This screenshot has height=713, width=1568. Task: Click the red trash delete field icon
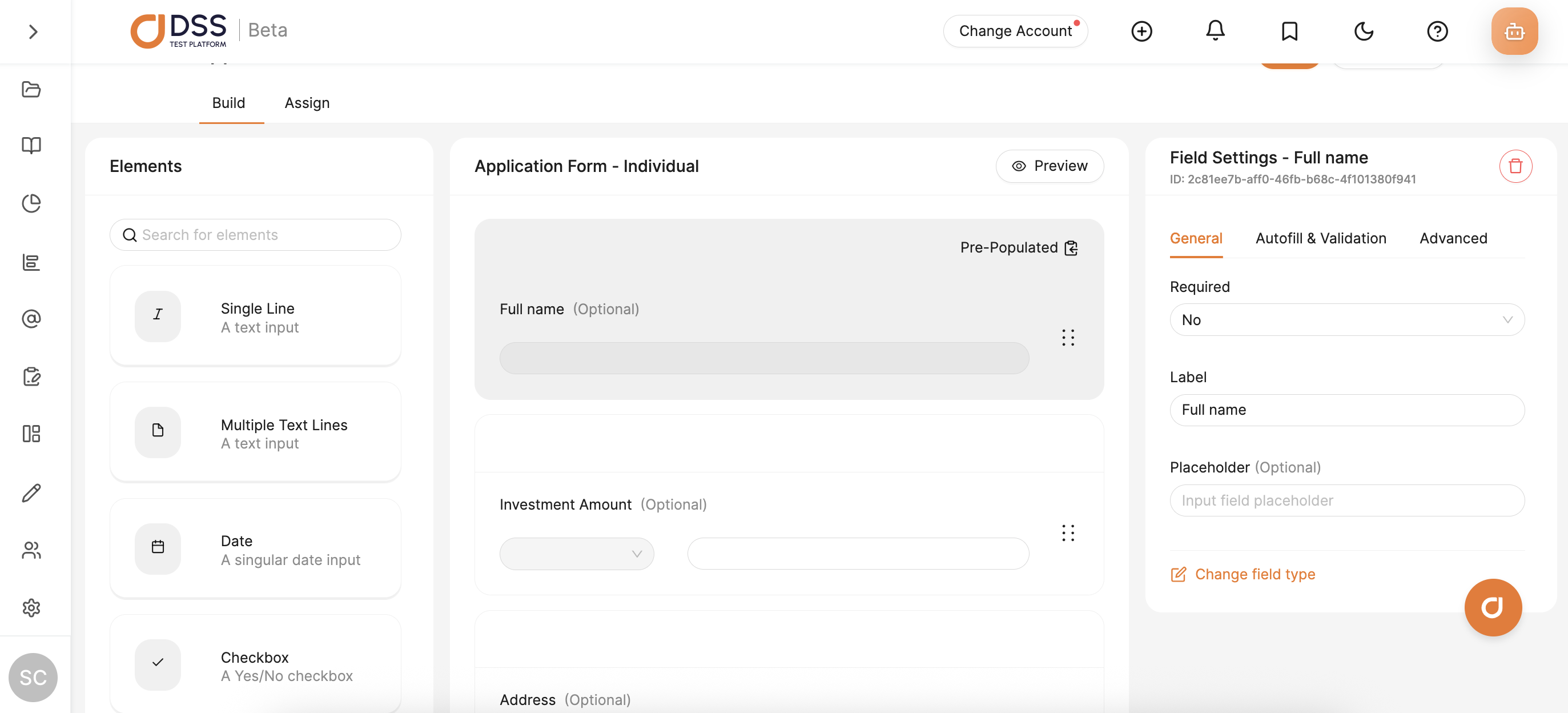pyautogui.click(x=1514, y=166)
